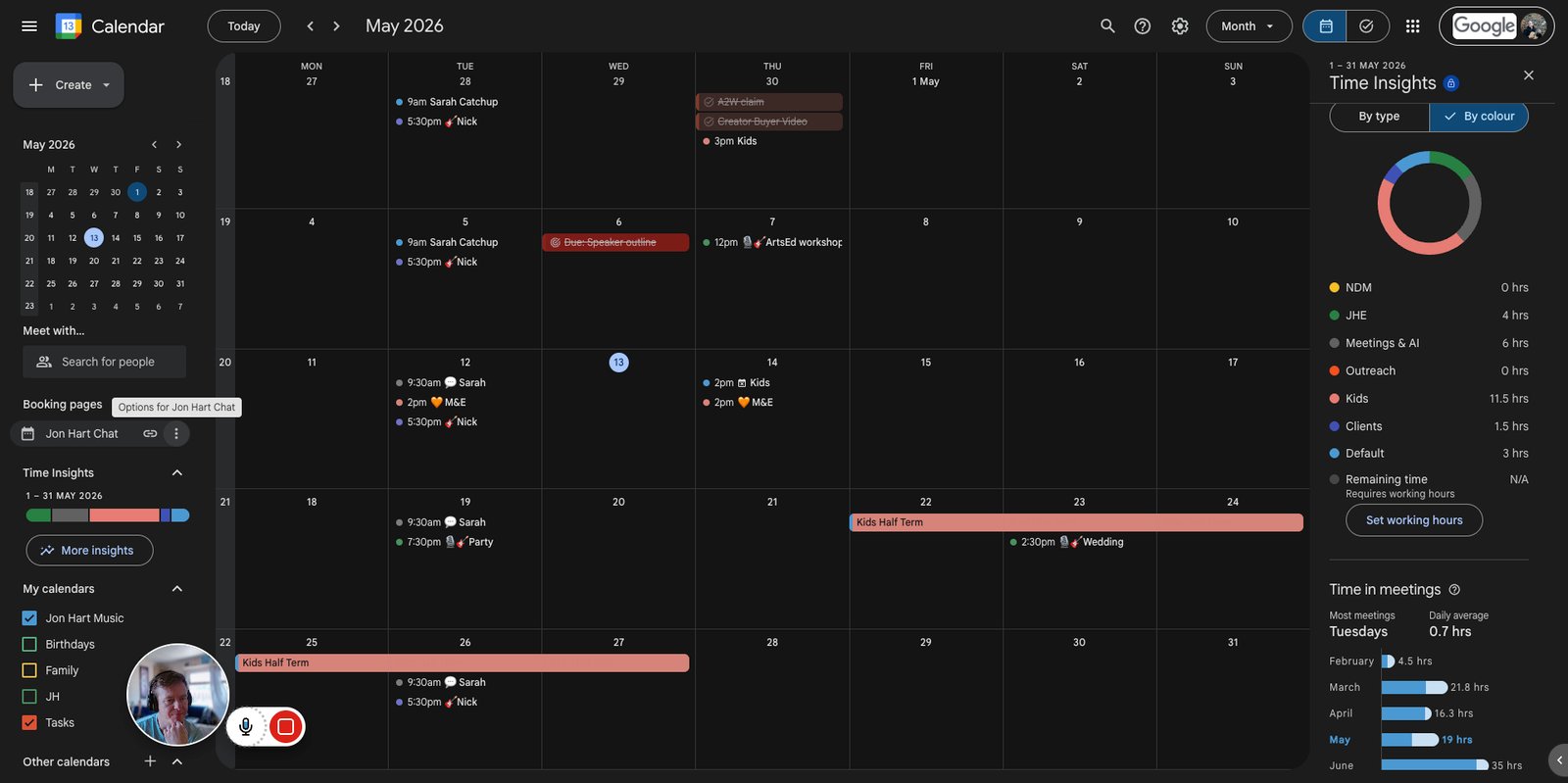Mute the recording microphone
1568x783 pixels.
(x=246, y=726)
